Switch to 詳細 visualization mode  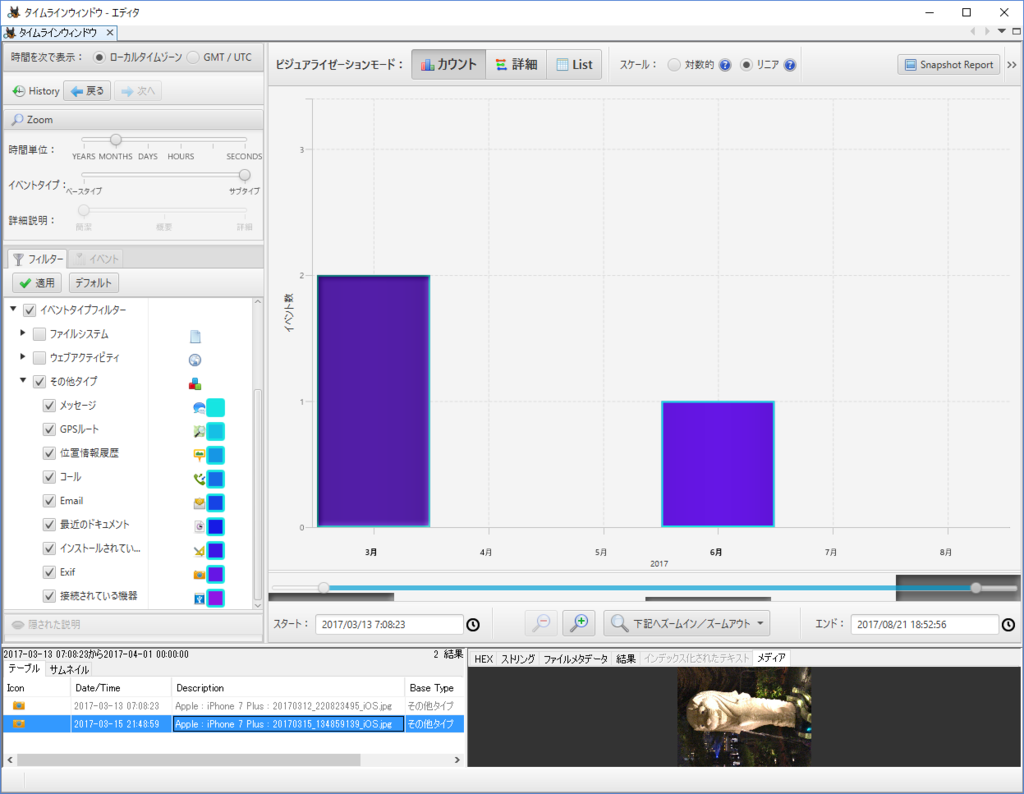click(x=516, y=65)
